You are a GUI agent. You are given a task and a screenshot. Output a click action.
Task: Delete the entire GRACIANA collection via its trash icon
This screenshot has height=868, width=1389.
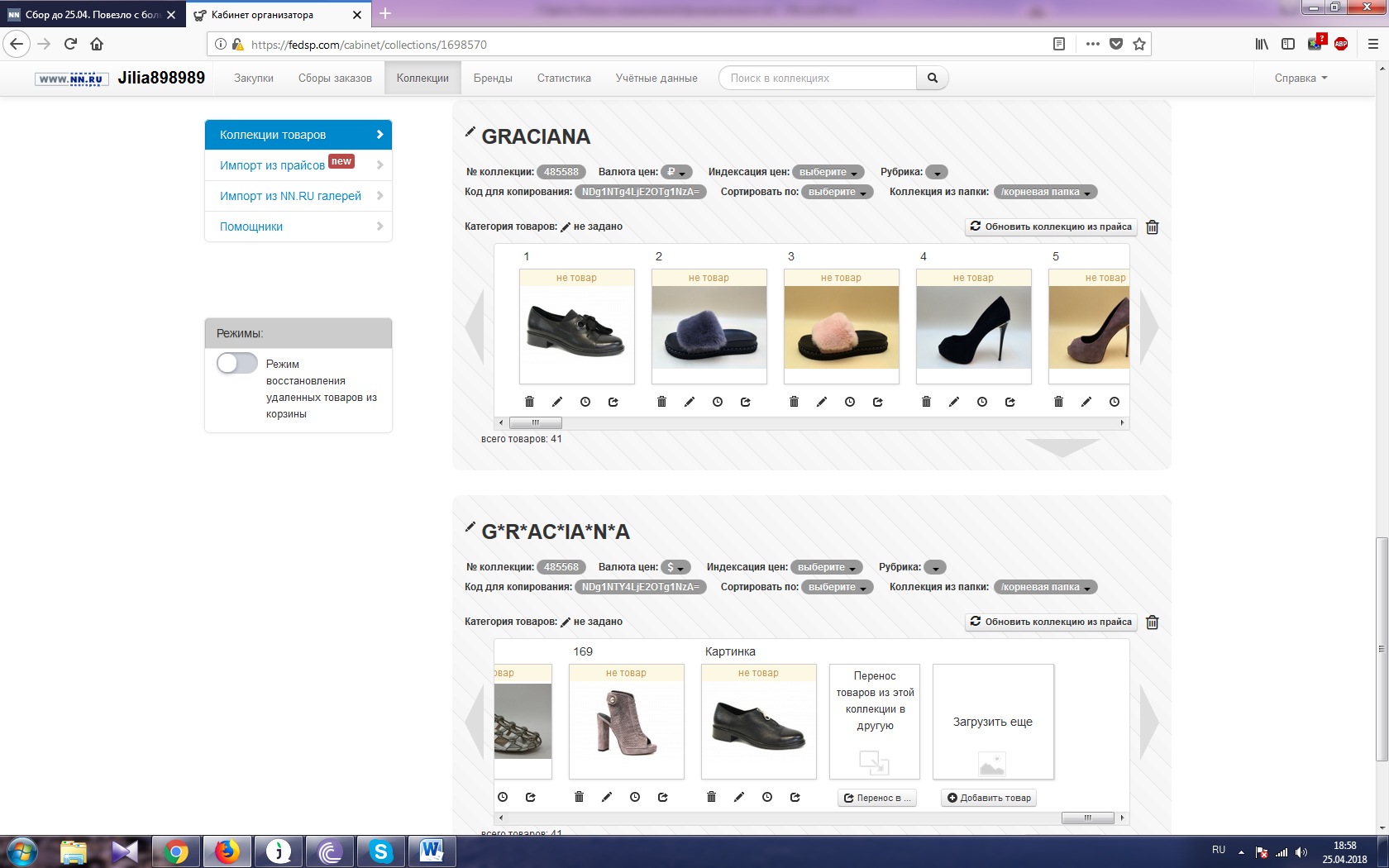pos(1153,227)
